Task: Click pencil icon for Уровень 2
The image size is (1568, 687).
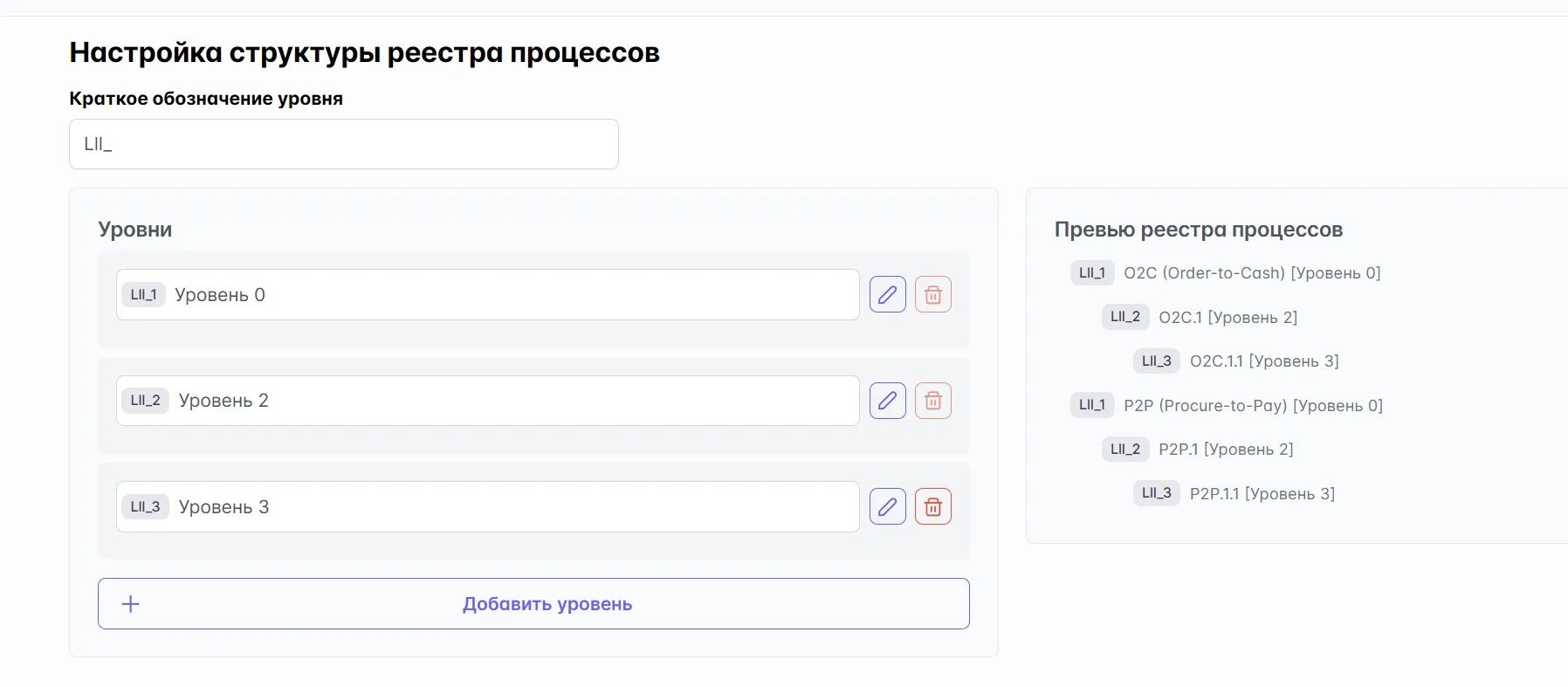Action: coord(887,401)
